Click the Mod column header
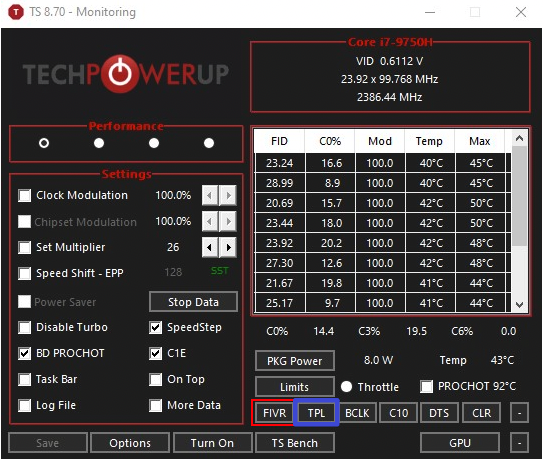Screen dimensions: 543x459 click(380, 141)
